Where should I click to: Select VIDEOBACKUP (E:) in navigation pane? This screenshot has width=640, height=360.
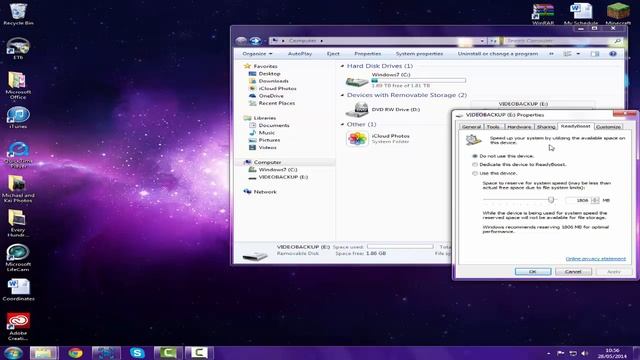click(283, 177)
